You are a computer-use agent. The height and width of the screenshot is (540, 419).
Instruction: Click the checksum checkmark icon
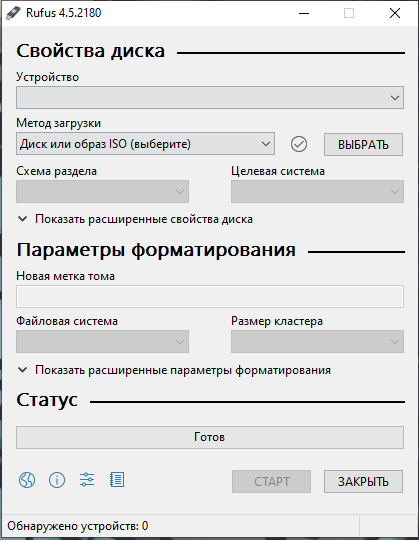click(x=299, y=144)
